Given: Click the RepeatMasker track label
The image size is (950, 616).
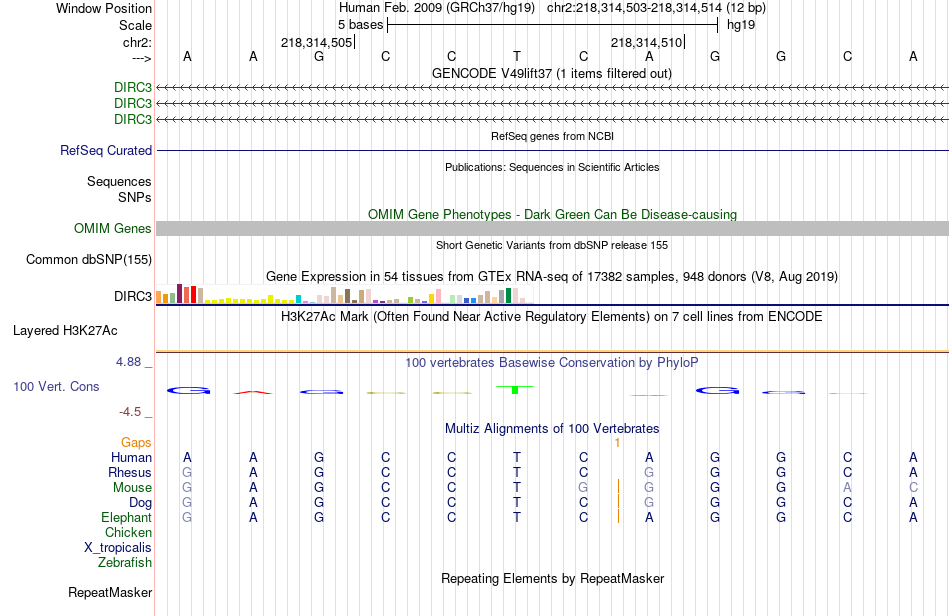Looking at the screenshot, I should point(110,592).
